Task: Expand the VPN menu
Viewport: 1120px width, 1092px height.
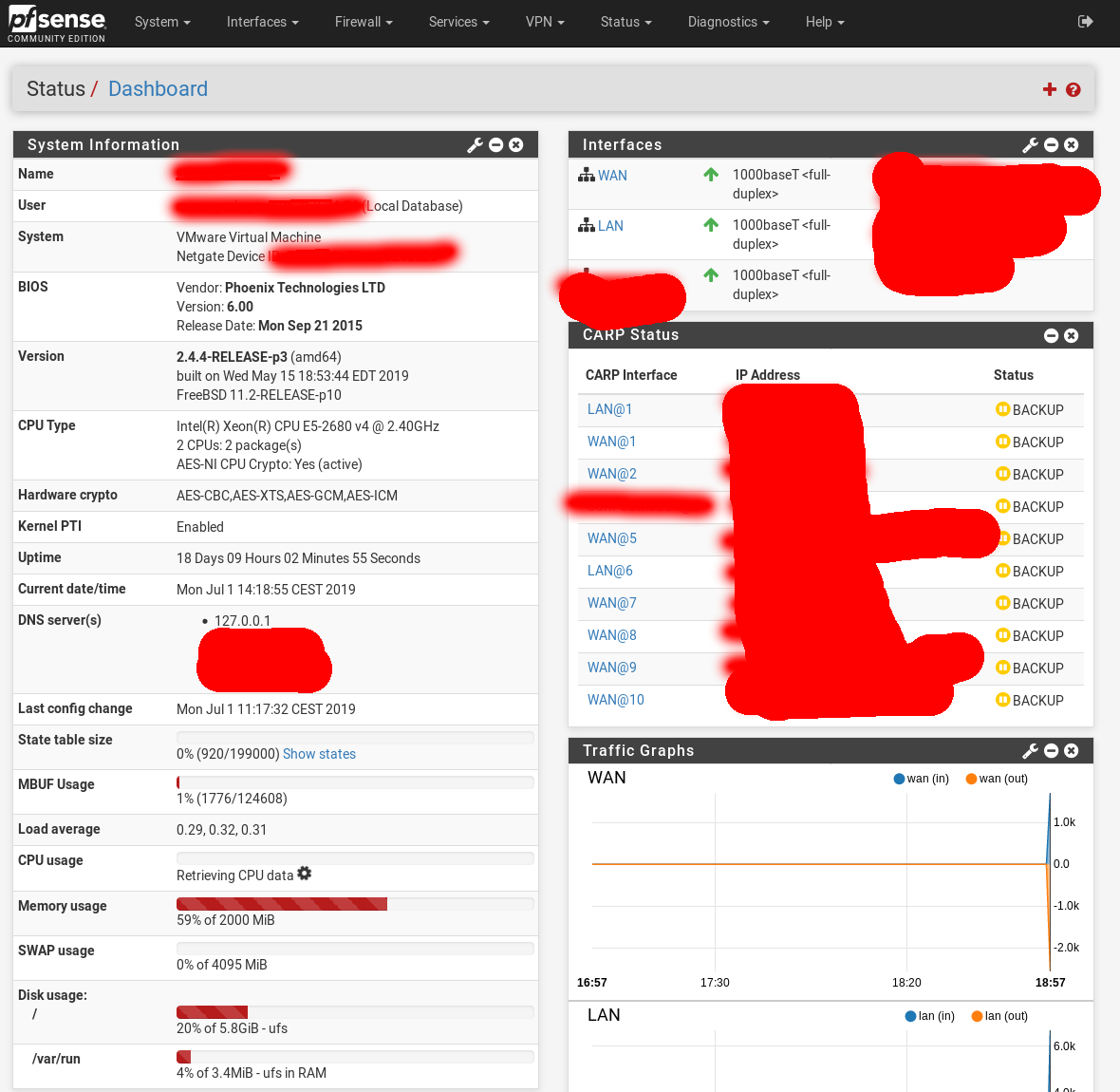Action: tap(545, 22)
